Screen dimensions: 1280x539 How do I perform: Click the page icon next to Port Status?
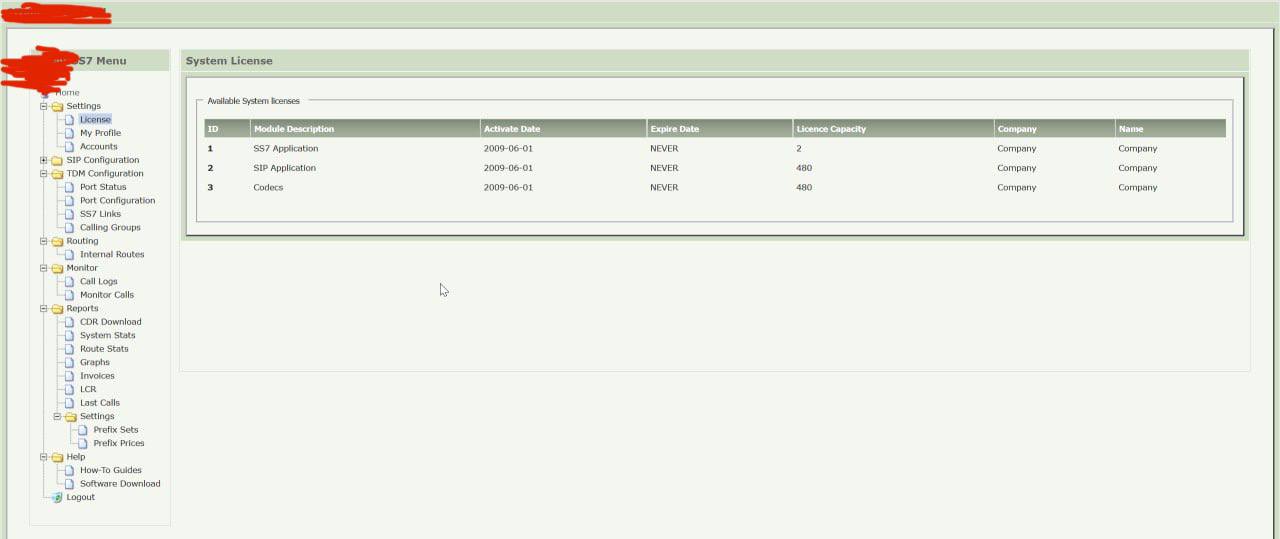(x=70, y=187)
